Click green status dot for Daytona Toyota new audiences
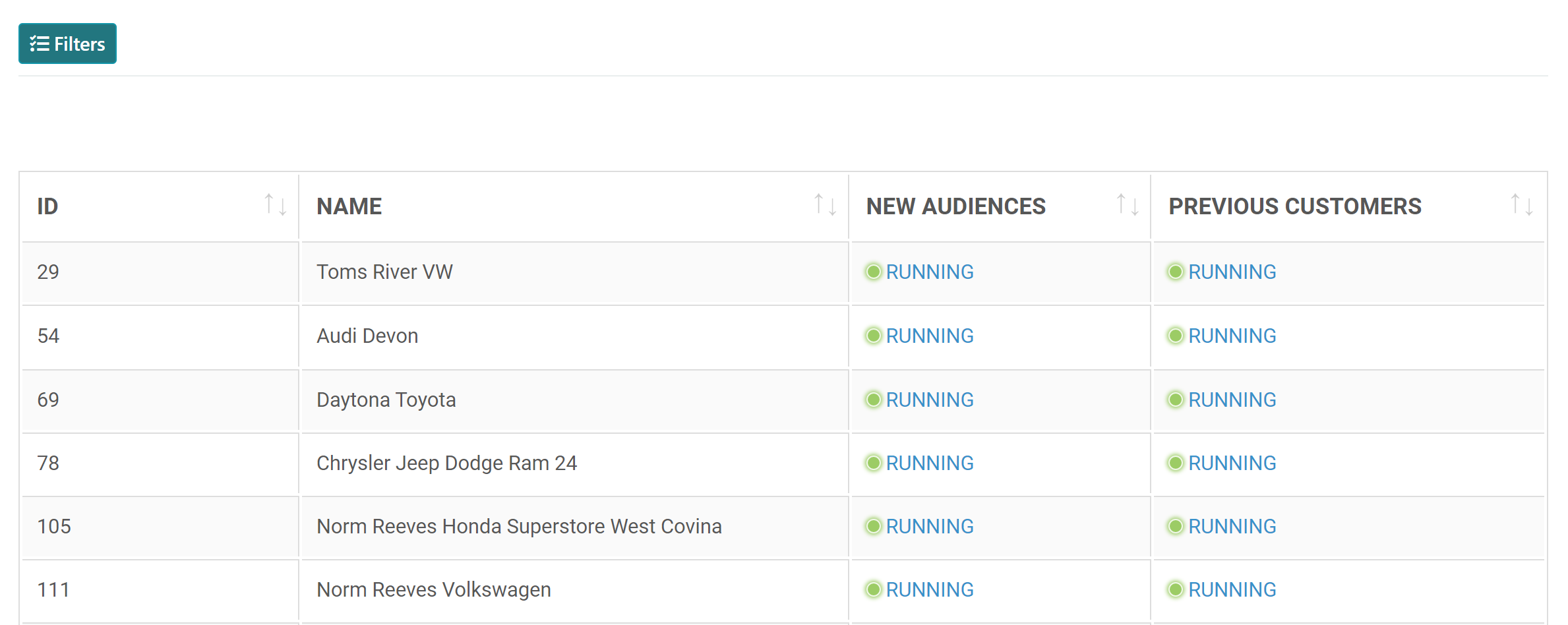Viewport: 1568px width, 625px height. [x=874, y=400]
